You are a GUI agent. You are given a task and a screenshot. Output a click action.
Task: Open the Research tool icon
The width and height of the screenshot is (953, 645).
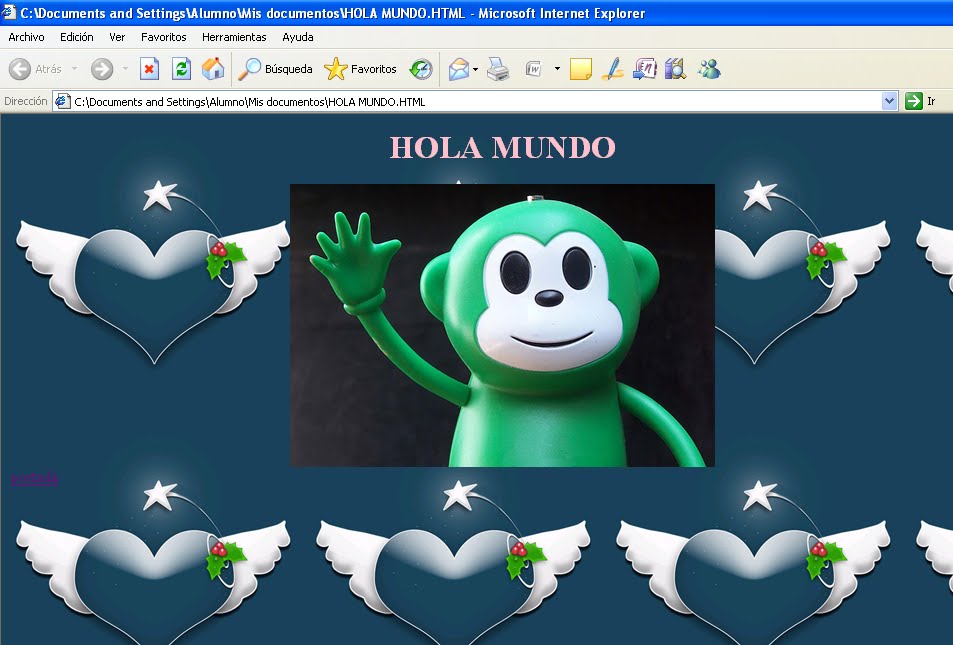coord(673,69)
